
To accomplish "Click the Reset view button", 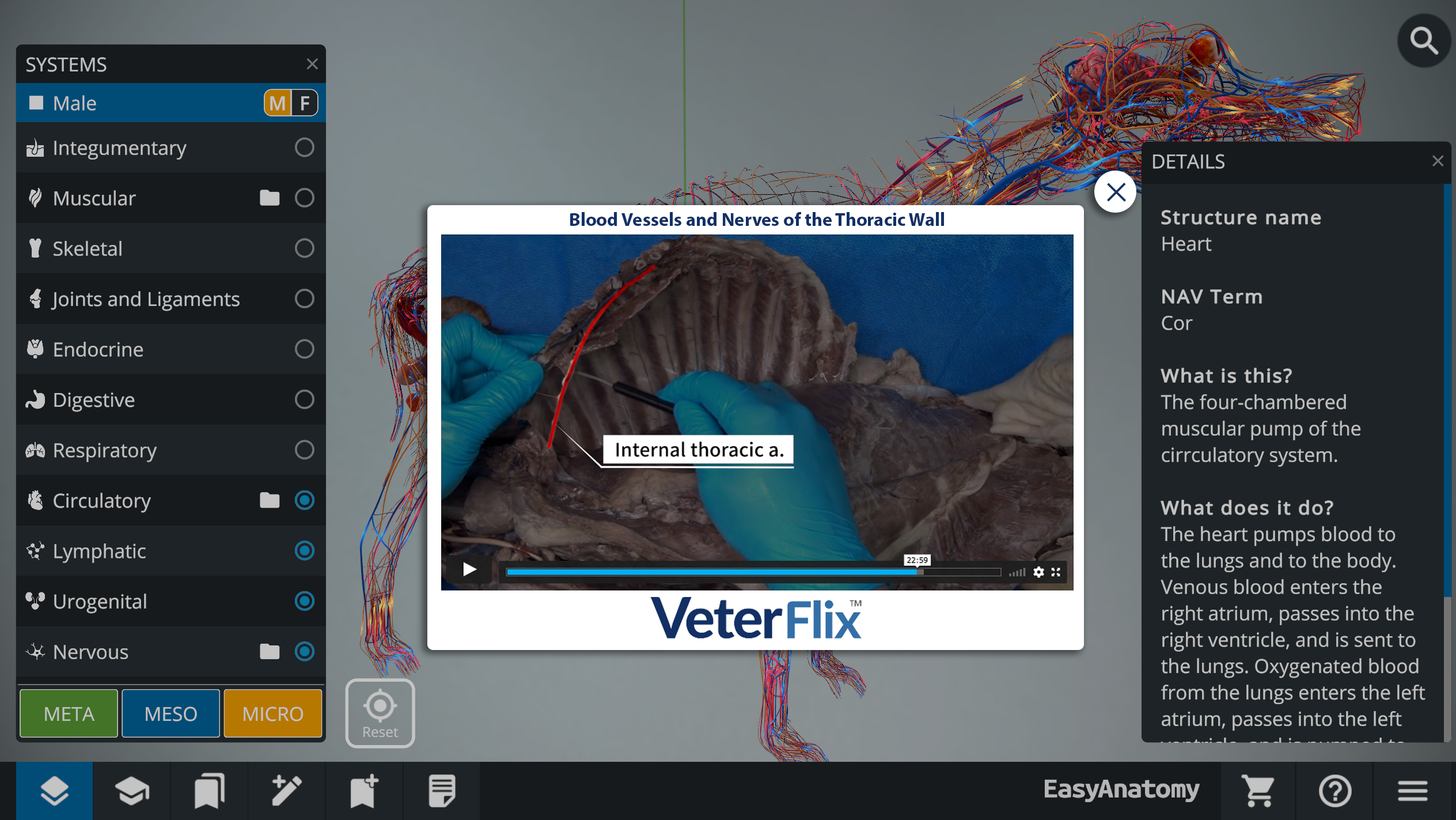I will pyautogui.click(x=380, y=713).
